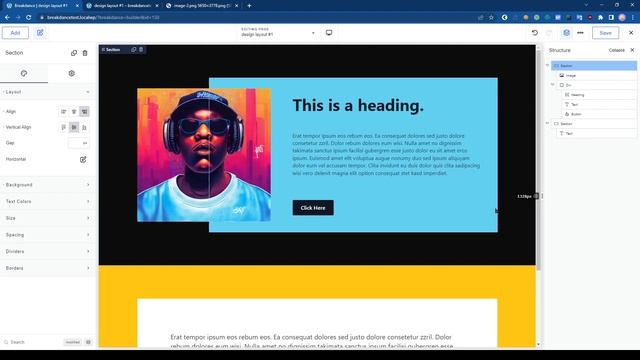Select the first Section row in Structure
The width and height of the screenshot is (640, 360).
pos(594,66)
